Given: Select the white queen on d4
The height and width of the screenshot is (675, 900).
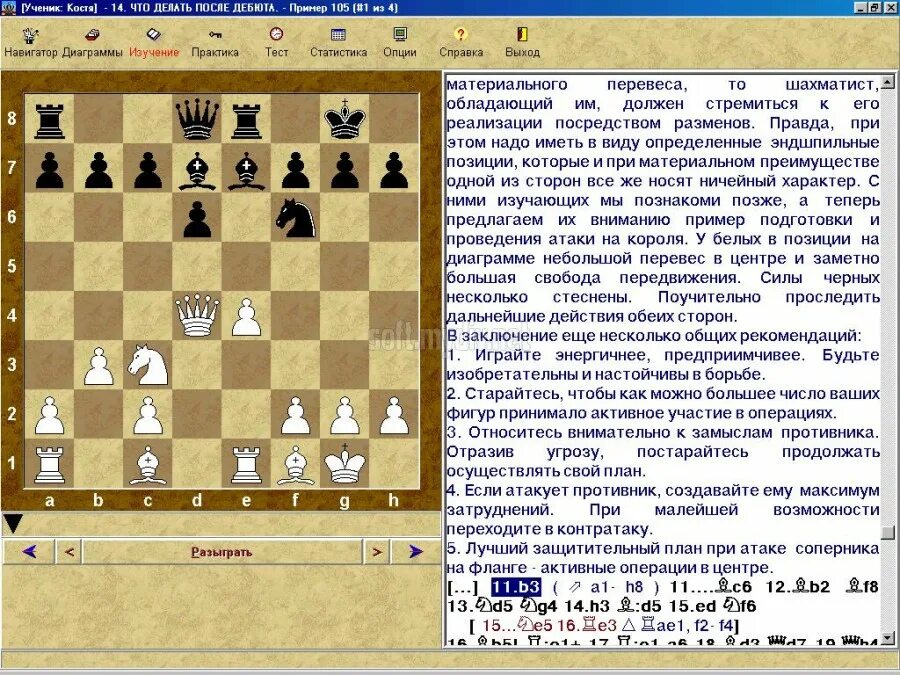Looking at the screenshot, I should [x=197, y=315].
